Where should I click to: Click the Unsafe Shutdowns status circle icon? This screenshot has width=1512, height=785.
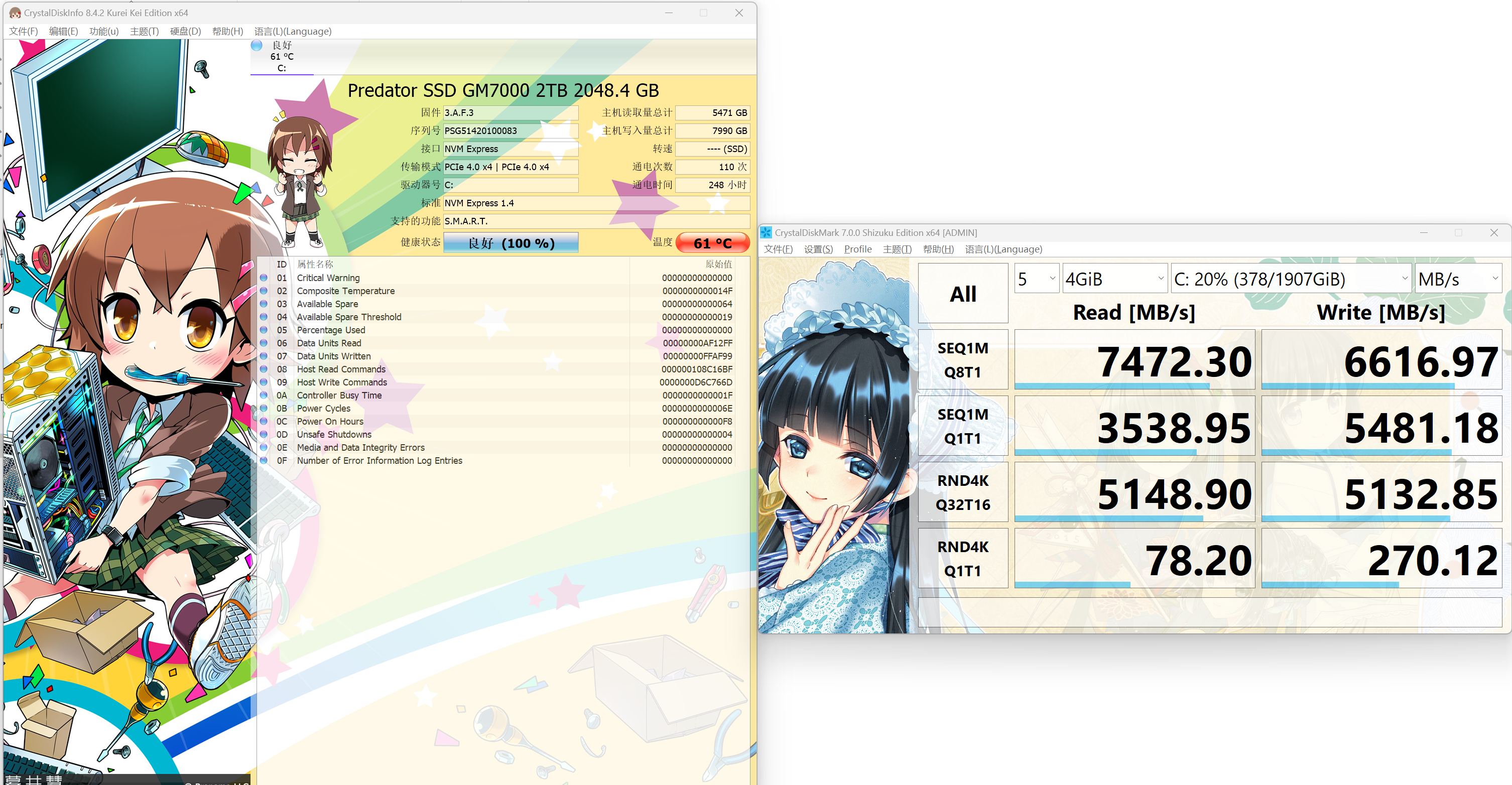(264, 434)
